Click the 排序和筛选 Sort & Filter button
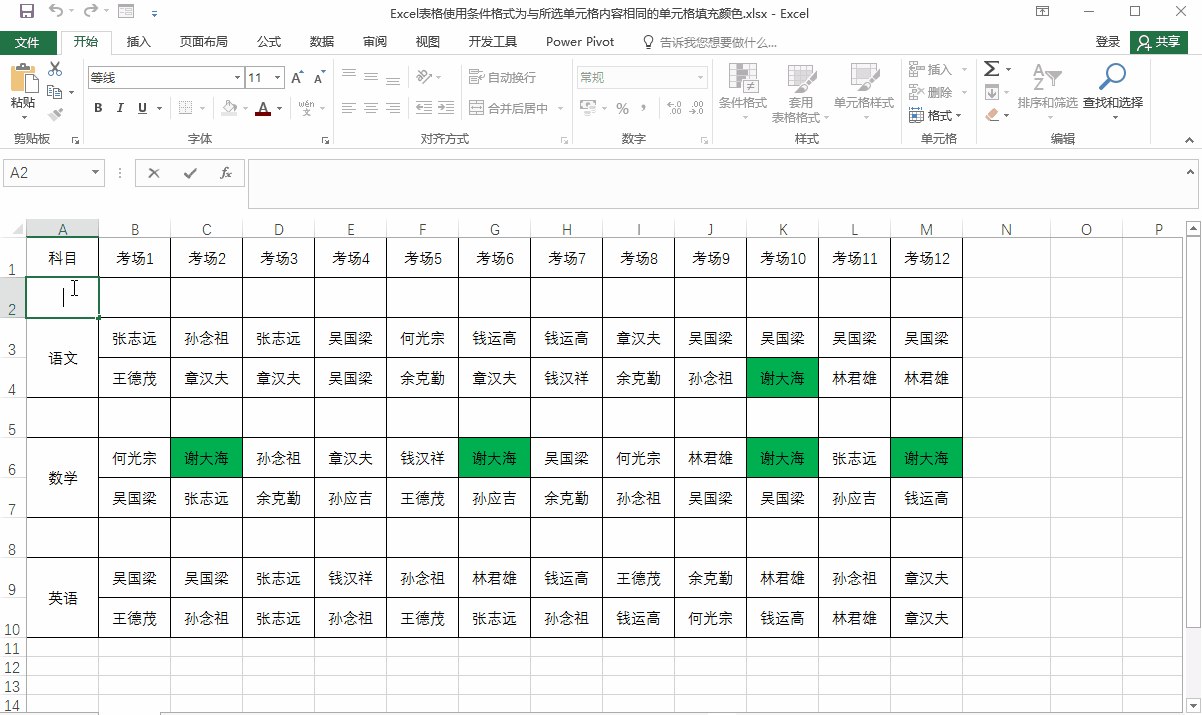 (x=1047, y=92)
